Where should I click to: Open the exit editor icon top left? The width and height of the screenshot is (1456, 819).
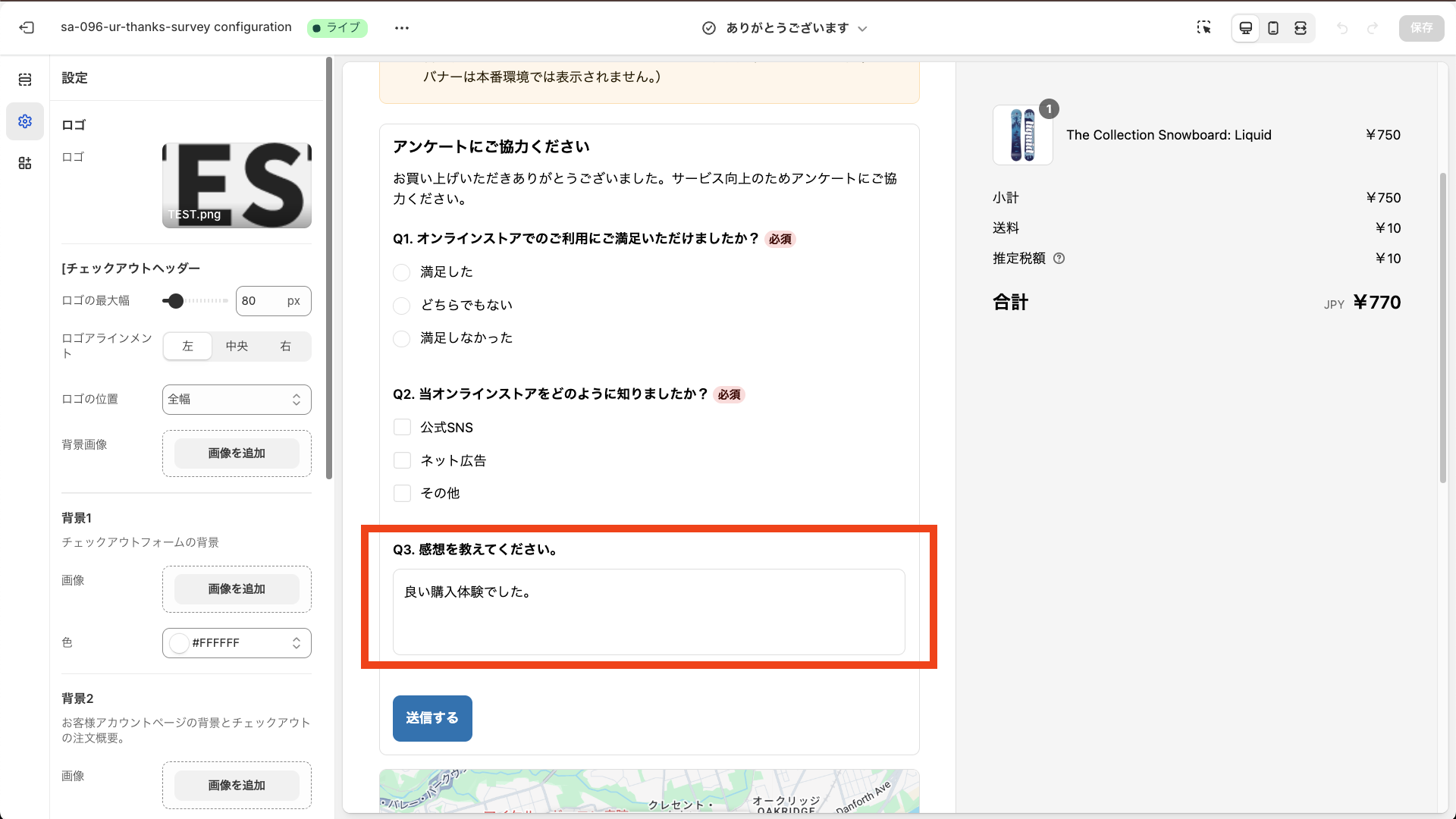(27, 27)
